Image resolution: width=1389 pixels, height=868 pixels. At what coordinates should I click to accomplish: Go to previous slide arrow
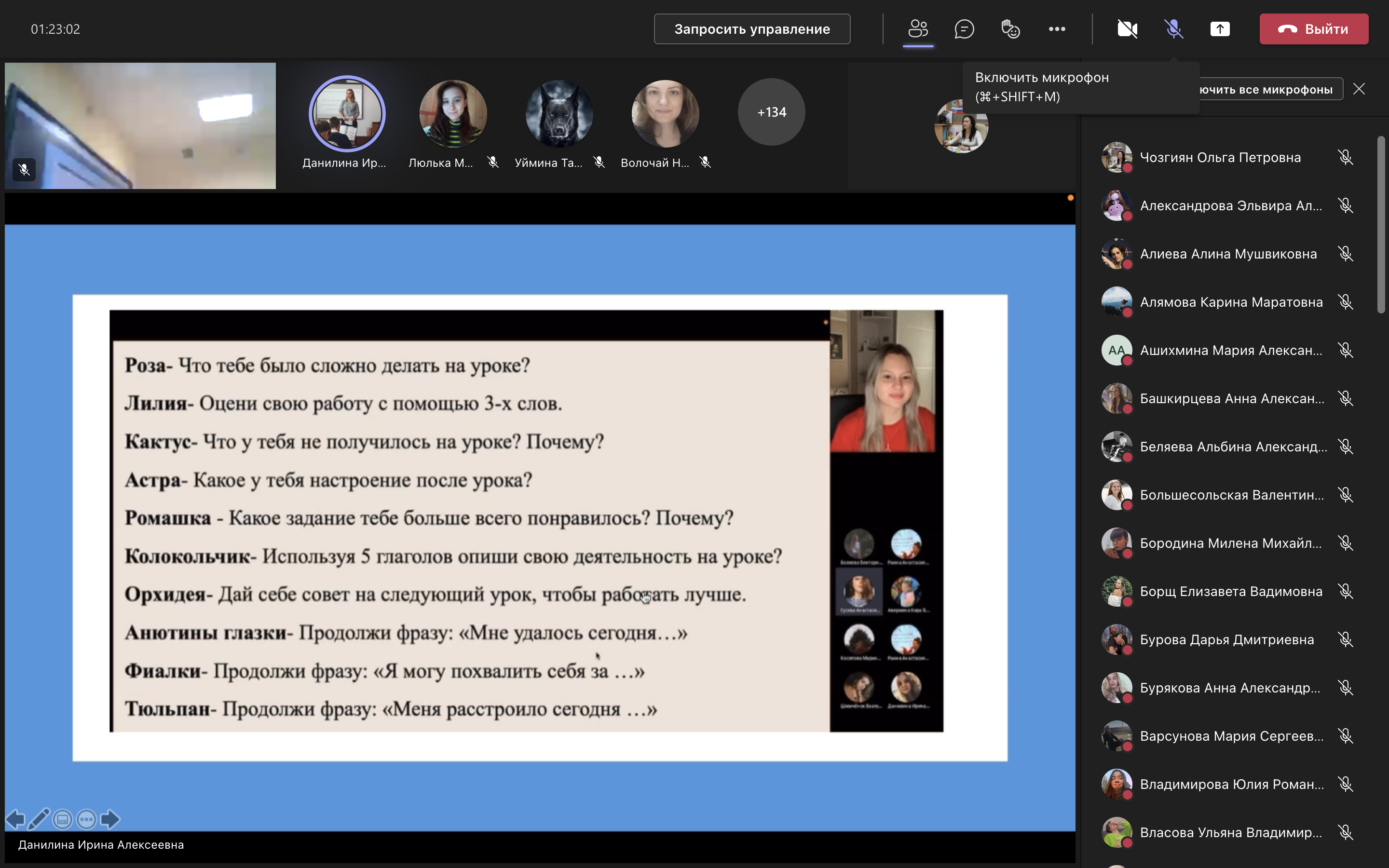[x=15, y=819]
